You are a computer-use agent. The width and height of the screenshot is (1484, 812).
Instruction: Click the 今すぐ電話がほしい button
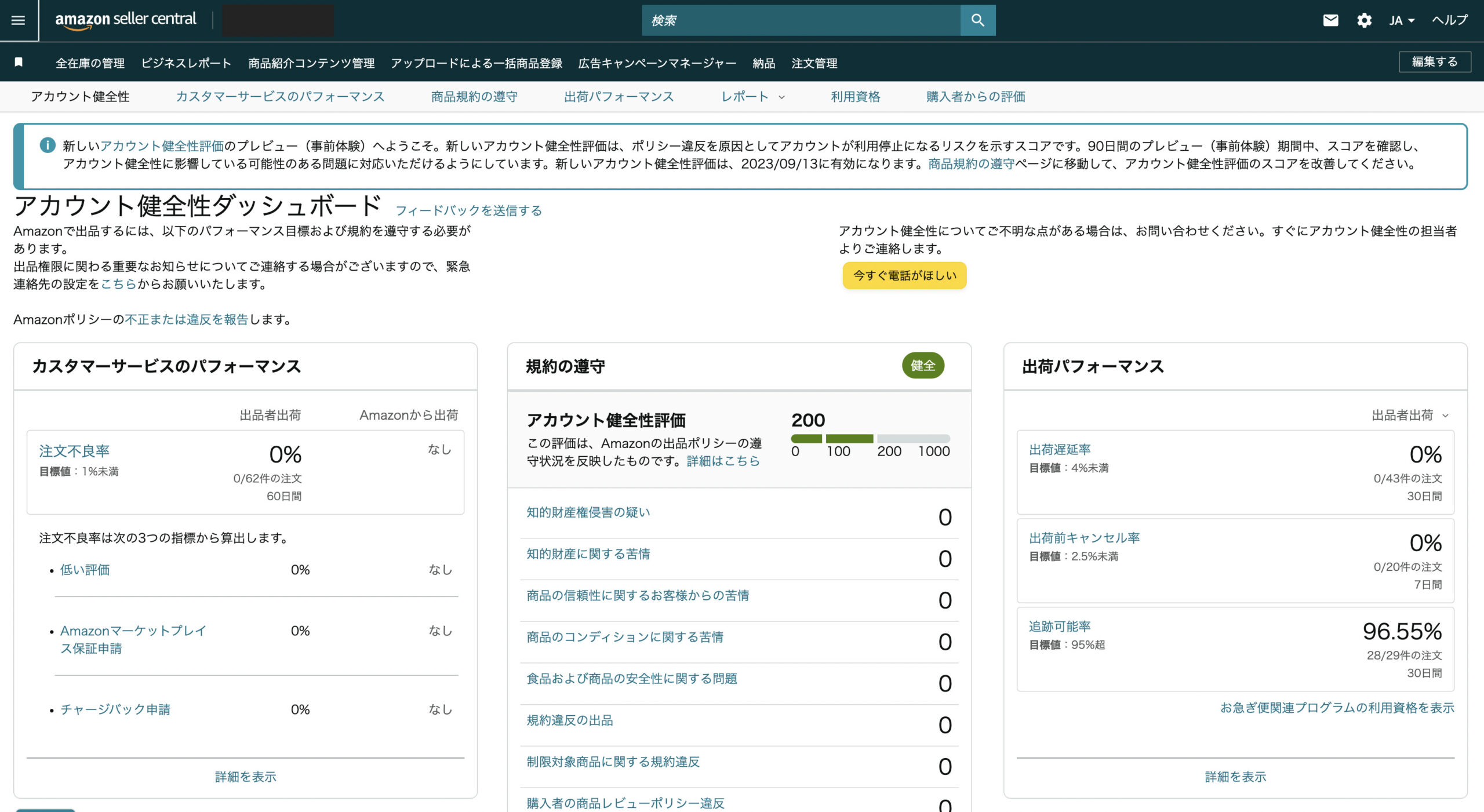[904, 275]
